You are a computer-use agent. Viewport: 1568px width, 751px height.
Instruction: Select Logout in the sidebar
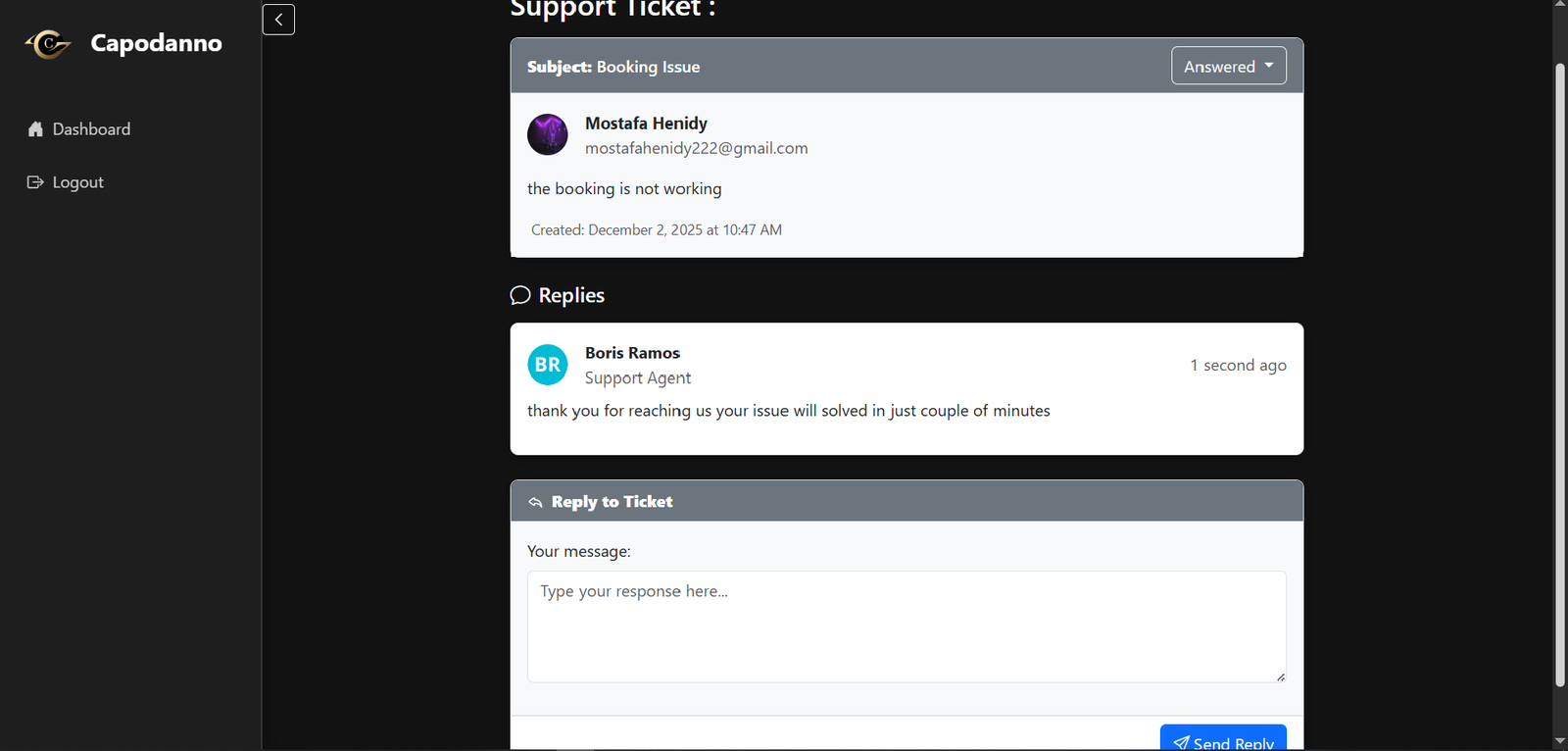point(77,182)
